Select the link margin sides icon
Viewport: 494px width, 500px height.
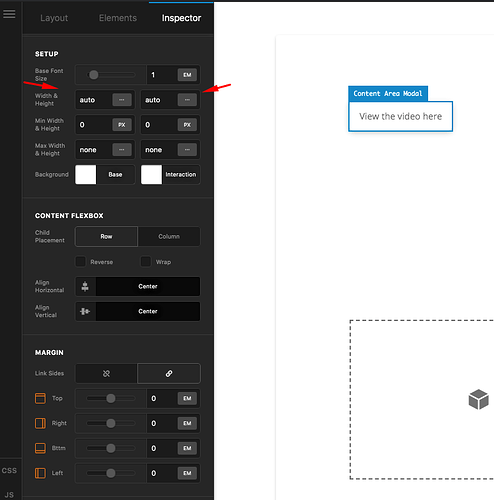169,373
